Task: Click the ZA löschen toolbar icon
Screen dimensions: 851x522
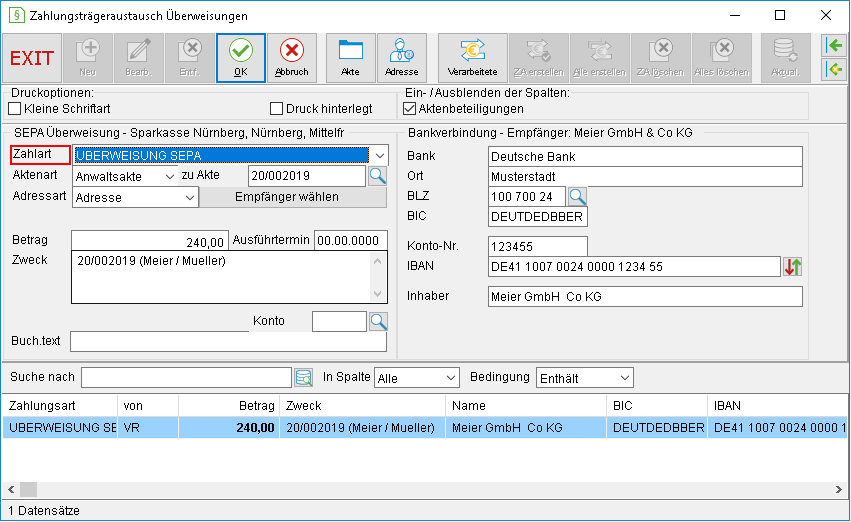Action: click(661, 58)
